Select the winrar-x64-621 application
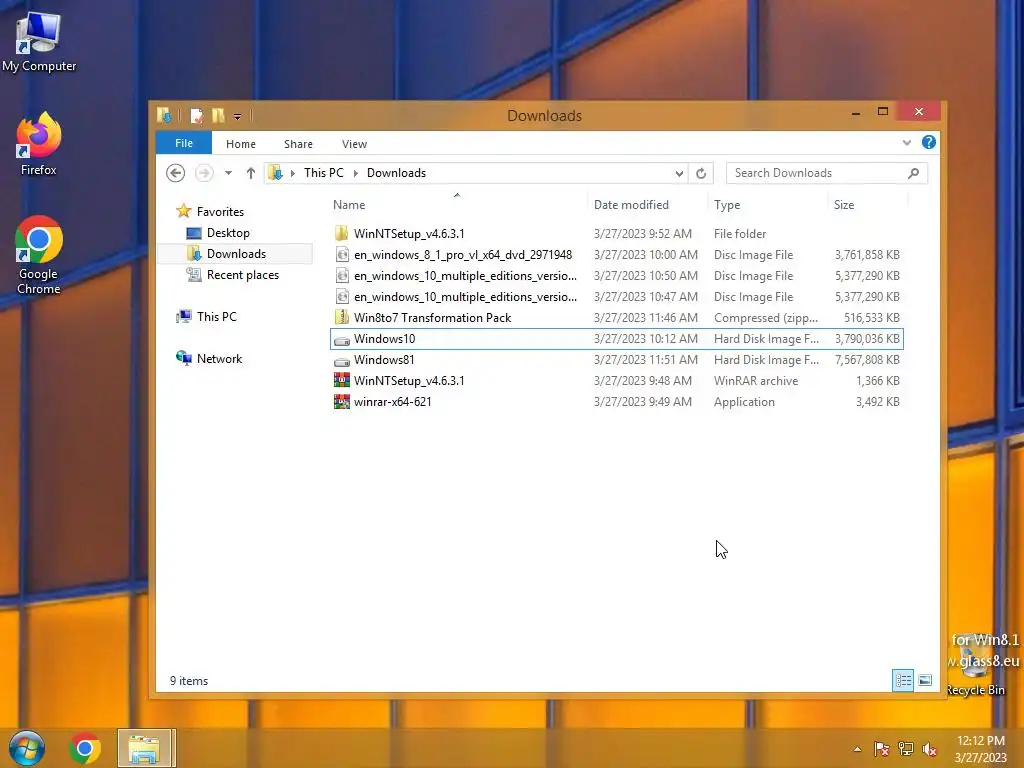 click(616, 402)
